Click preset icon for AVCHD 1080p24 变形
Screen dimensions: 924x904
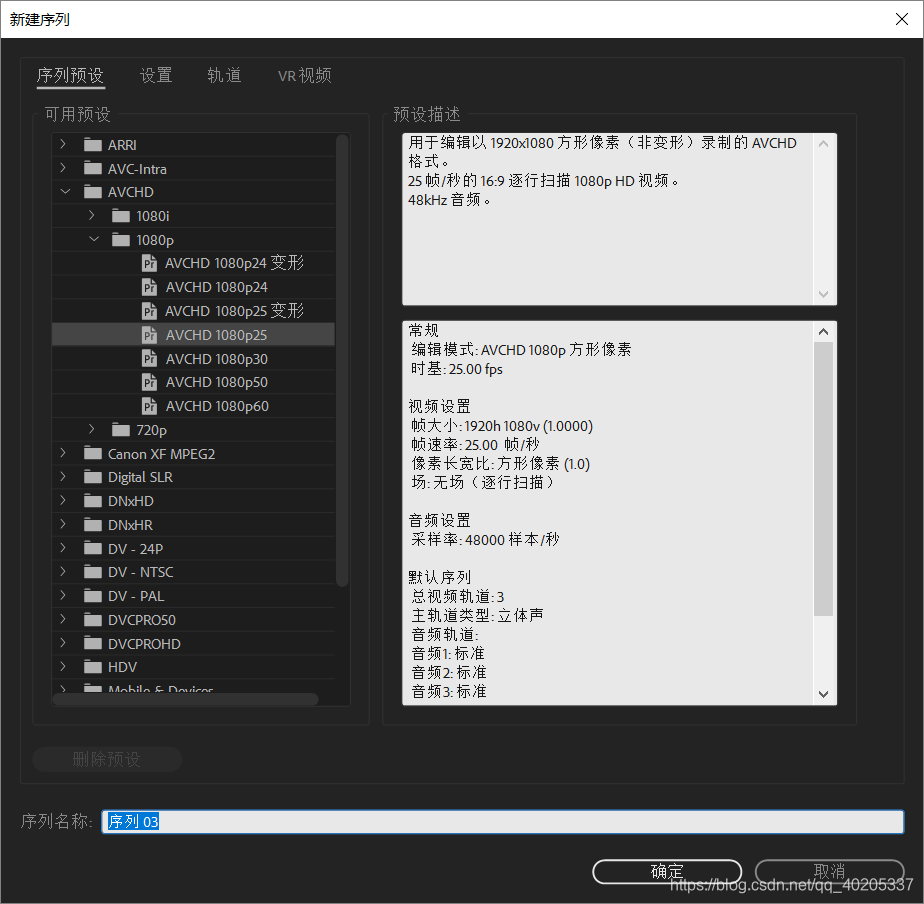150,263
